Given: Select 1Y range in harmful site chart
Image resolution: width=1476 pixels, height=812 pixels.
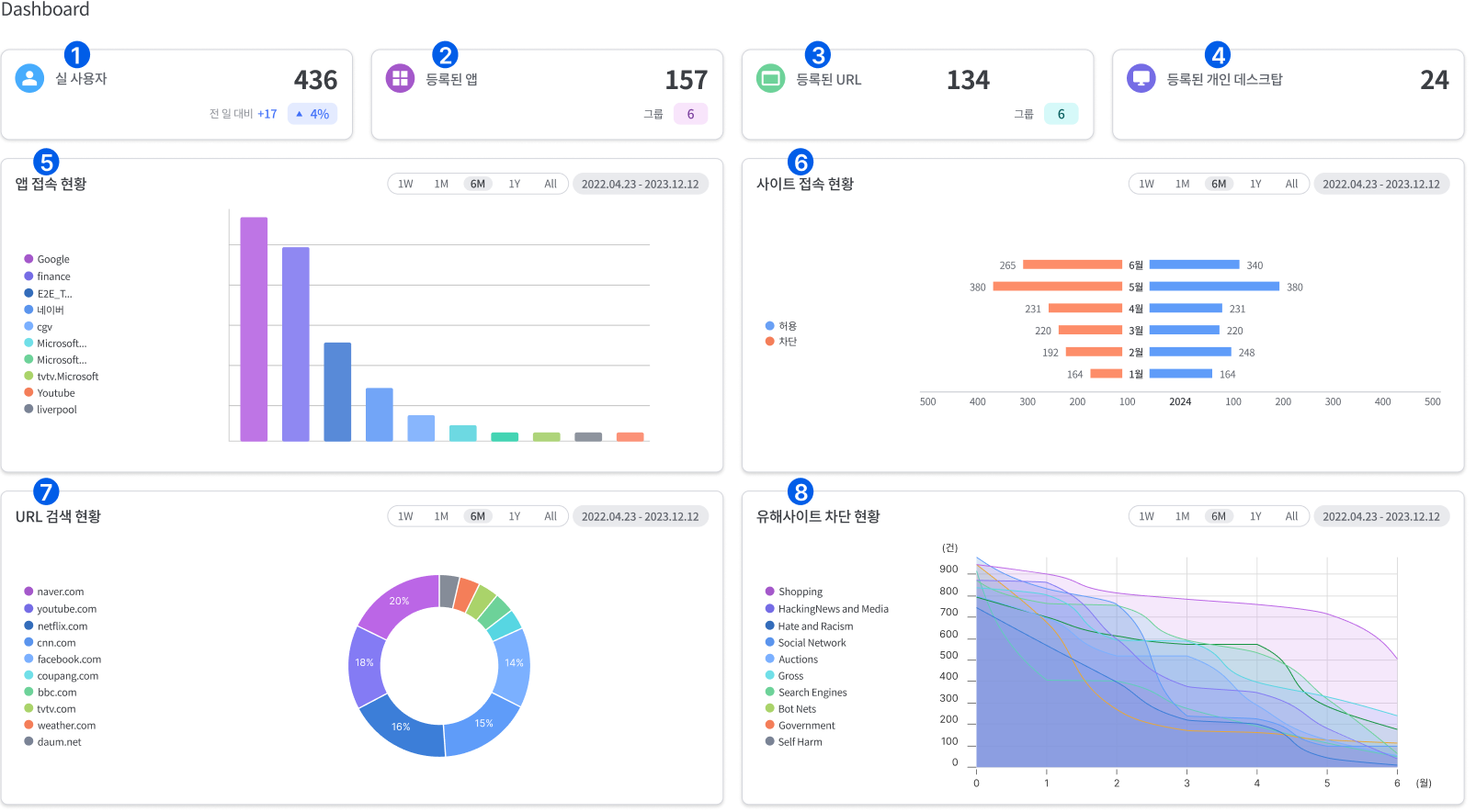Looking at the screenshot, I should click(1255, 516).
